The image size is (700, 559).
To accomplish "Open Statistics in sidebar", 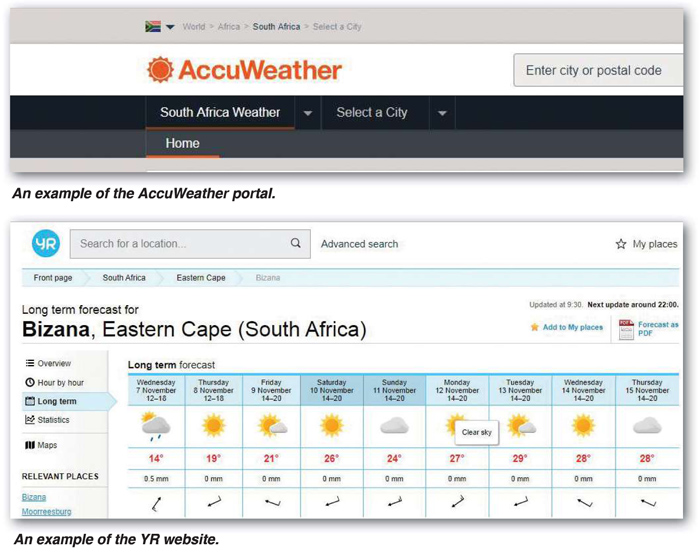I will (53, 420).
